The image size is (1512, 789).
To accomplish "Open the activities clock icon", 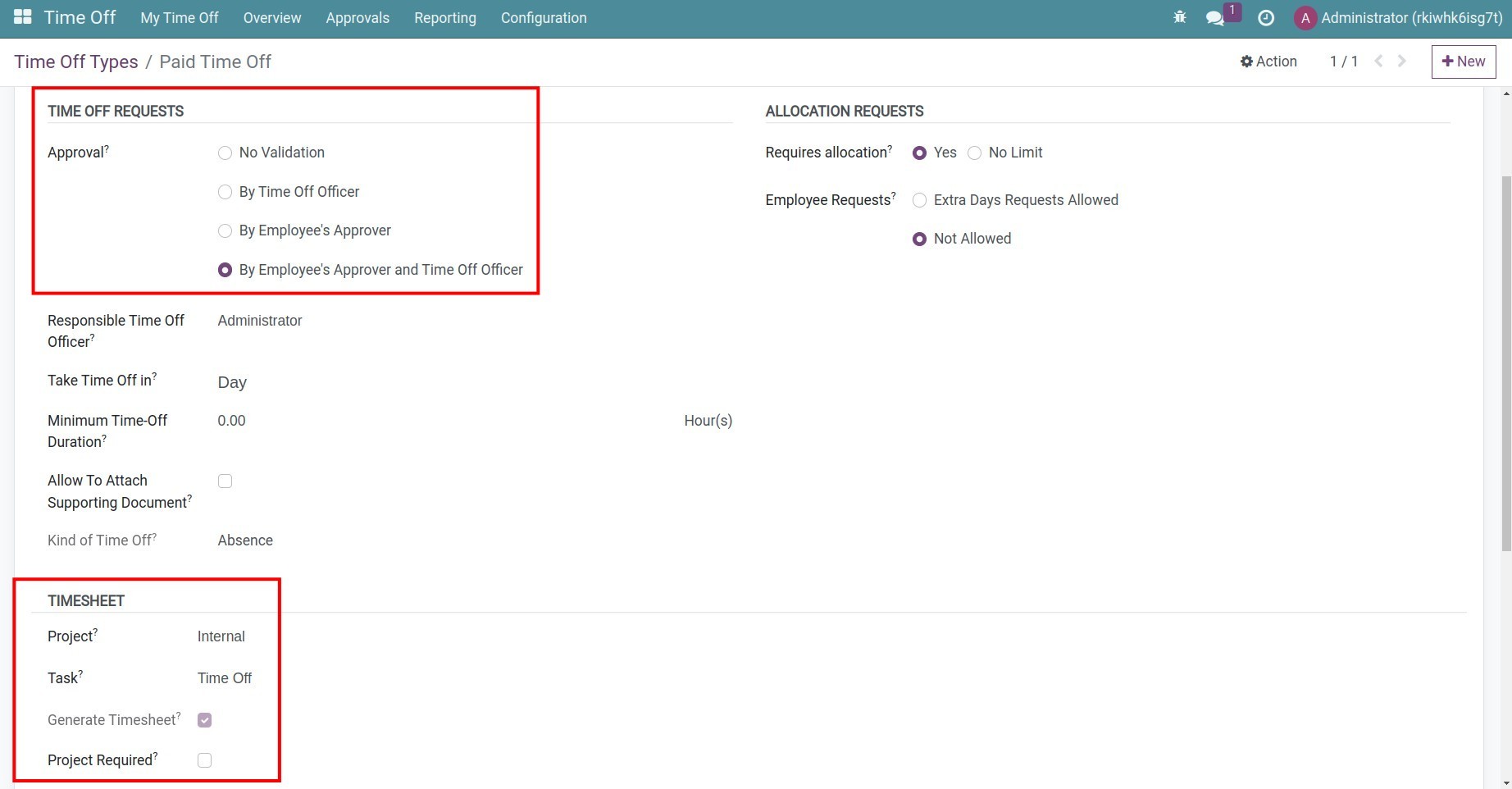I will click(x=1265, y=17).
